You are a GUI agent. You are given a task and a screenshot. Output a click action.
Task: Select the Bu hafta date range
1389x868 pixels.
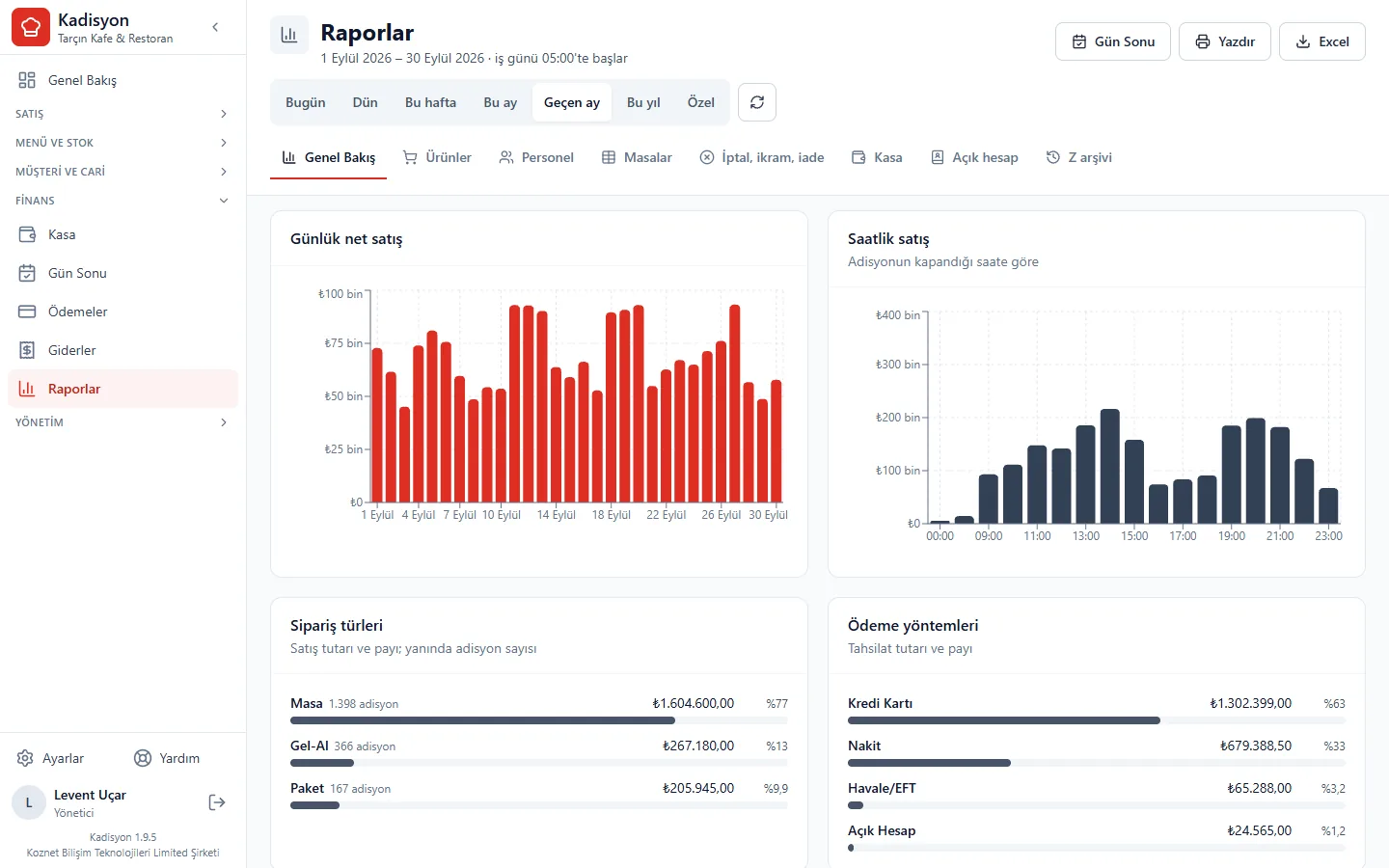431,102
